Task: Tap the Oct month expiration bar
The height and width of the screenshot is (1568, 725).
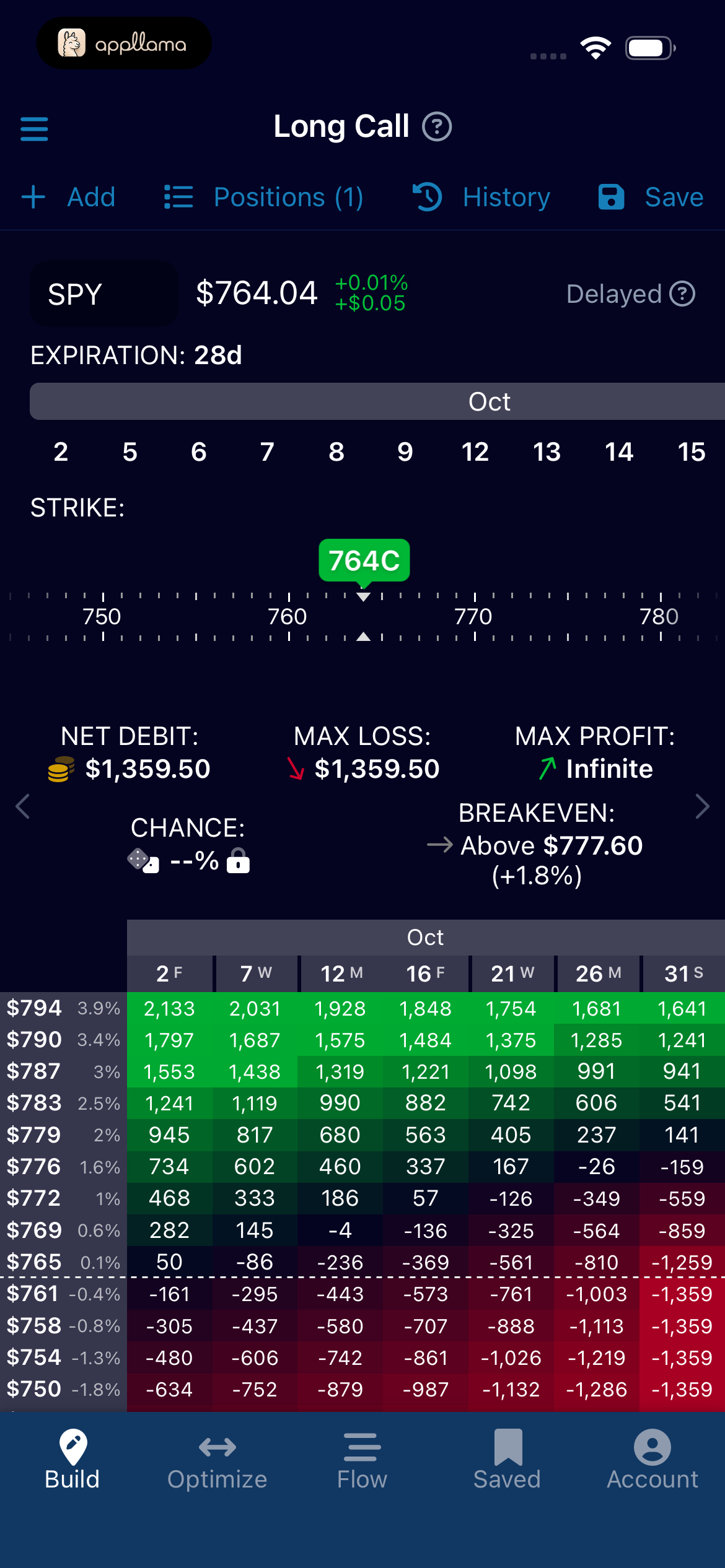Action: [x=377, y=401]
